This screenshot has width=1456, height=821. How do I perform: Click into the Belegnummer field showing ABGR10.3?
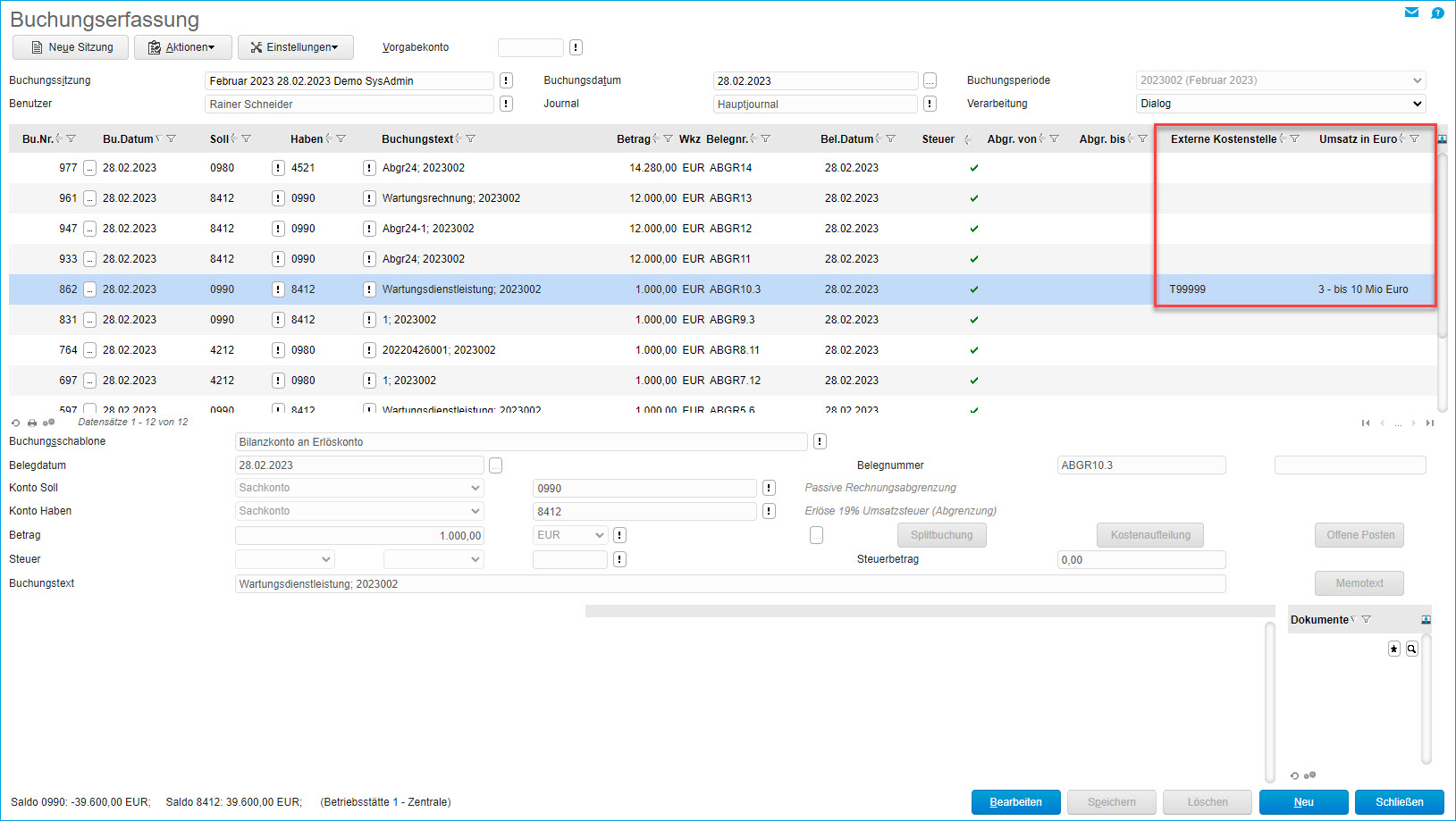click(x=1141, y=465)
